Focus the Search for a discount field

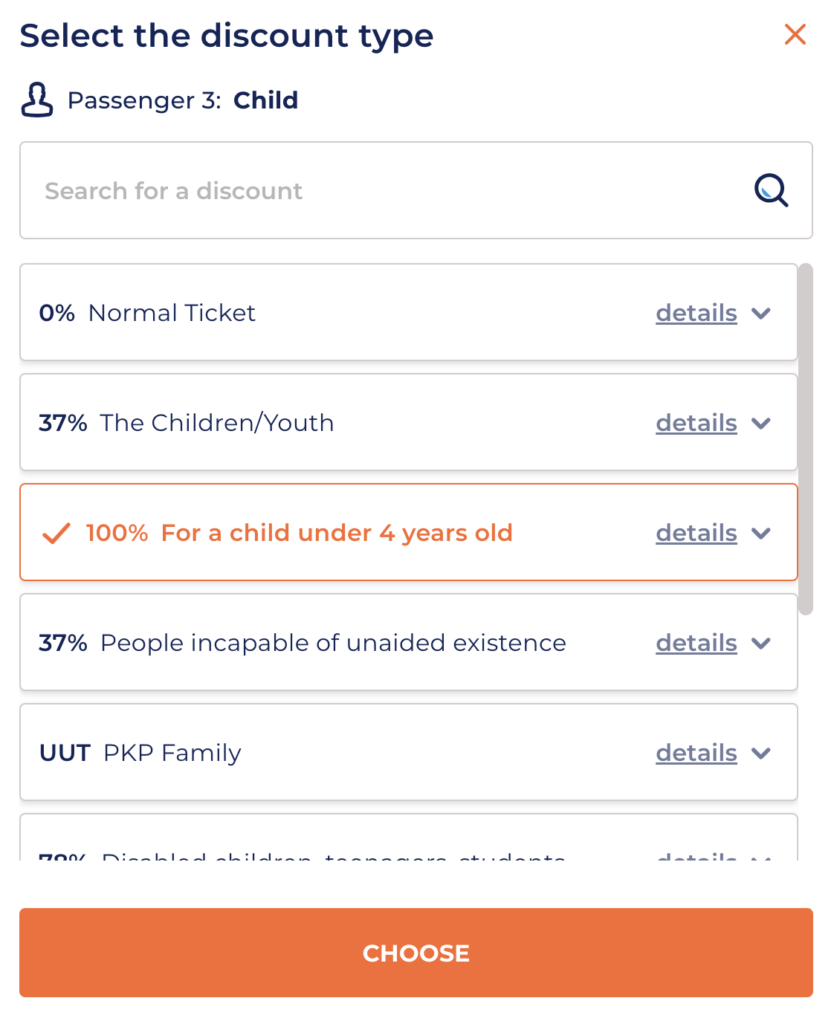[380, 190]
